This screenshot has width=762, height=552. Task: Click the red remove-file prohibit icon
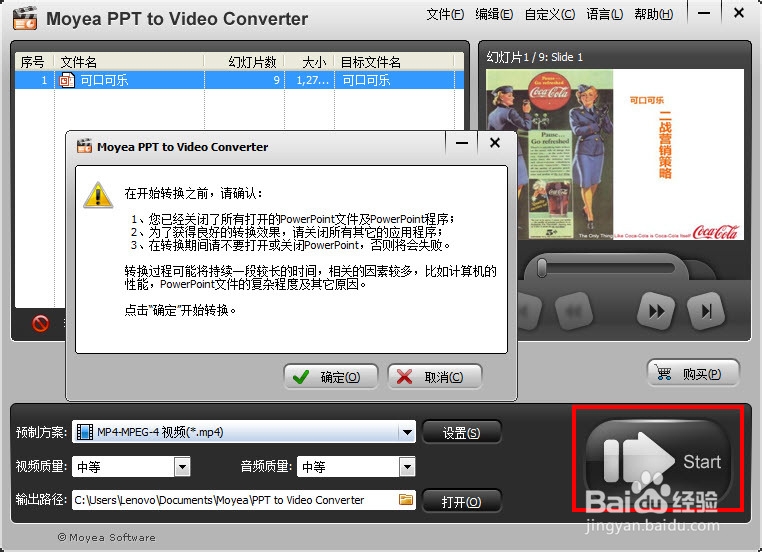point(40,323)
